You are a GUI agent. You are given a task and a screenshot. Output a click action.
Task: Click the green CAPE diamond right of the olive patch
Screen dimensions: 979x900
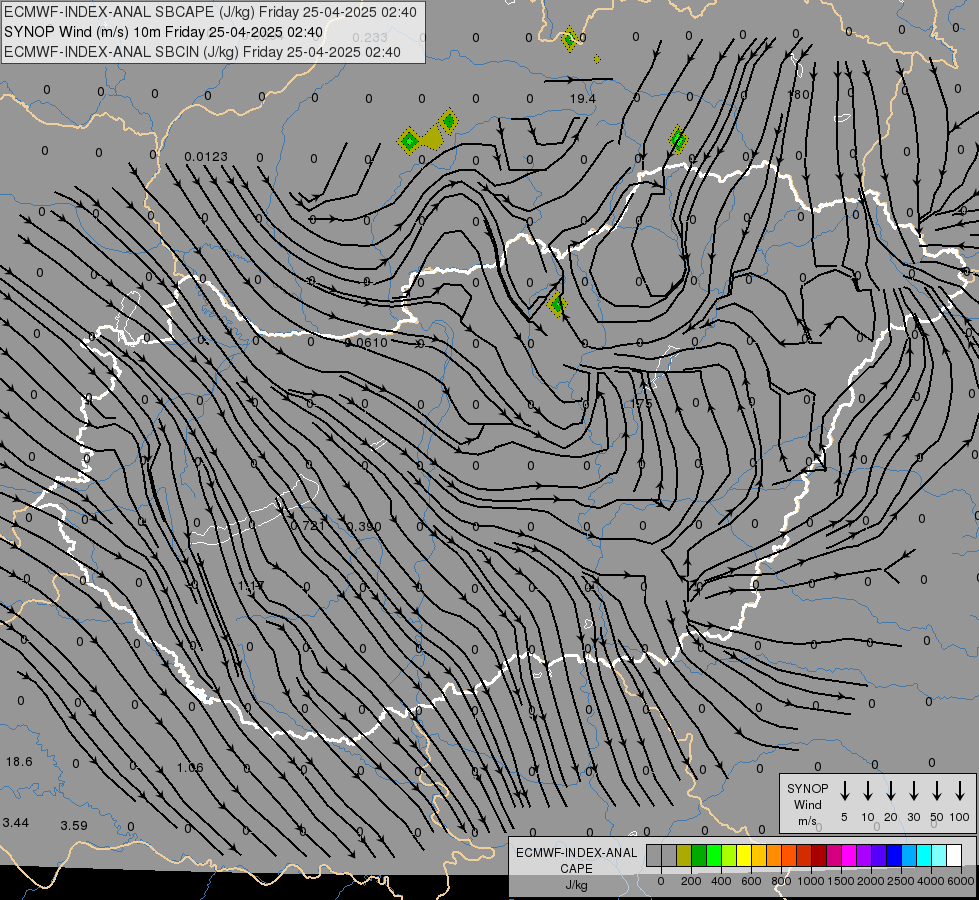click(x=448, y=121)
